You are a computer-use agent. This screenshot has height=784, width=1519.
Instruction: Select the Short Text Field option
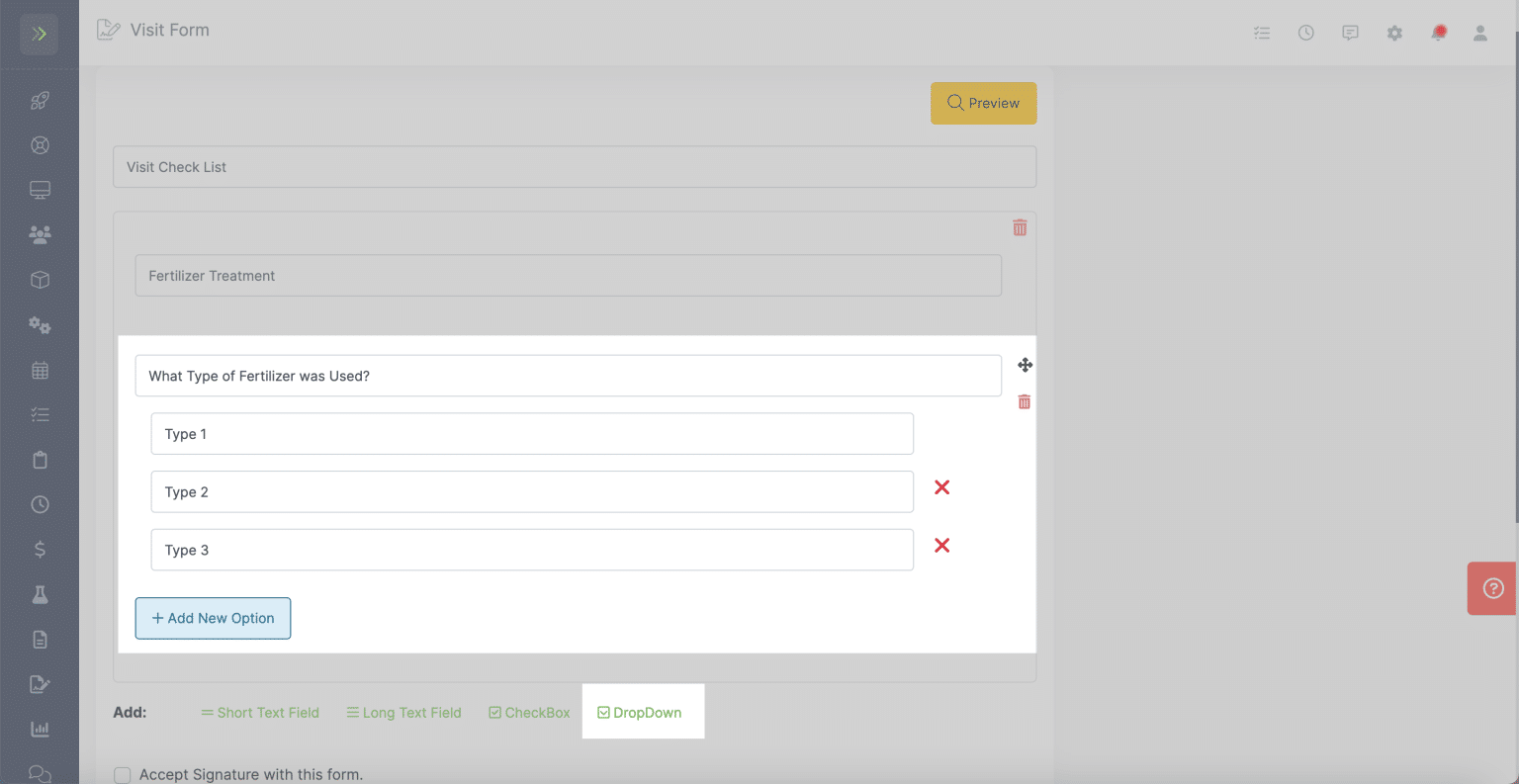tap(259, 712)
